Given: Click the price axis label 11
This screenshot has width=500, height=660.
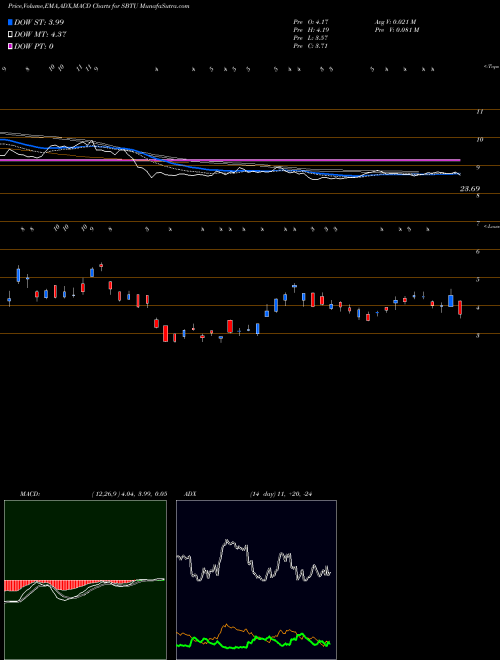Looking at the screenshot, I should point(479,112).
